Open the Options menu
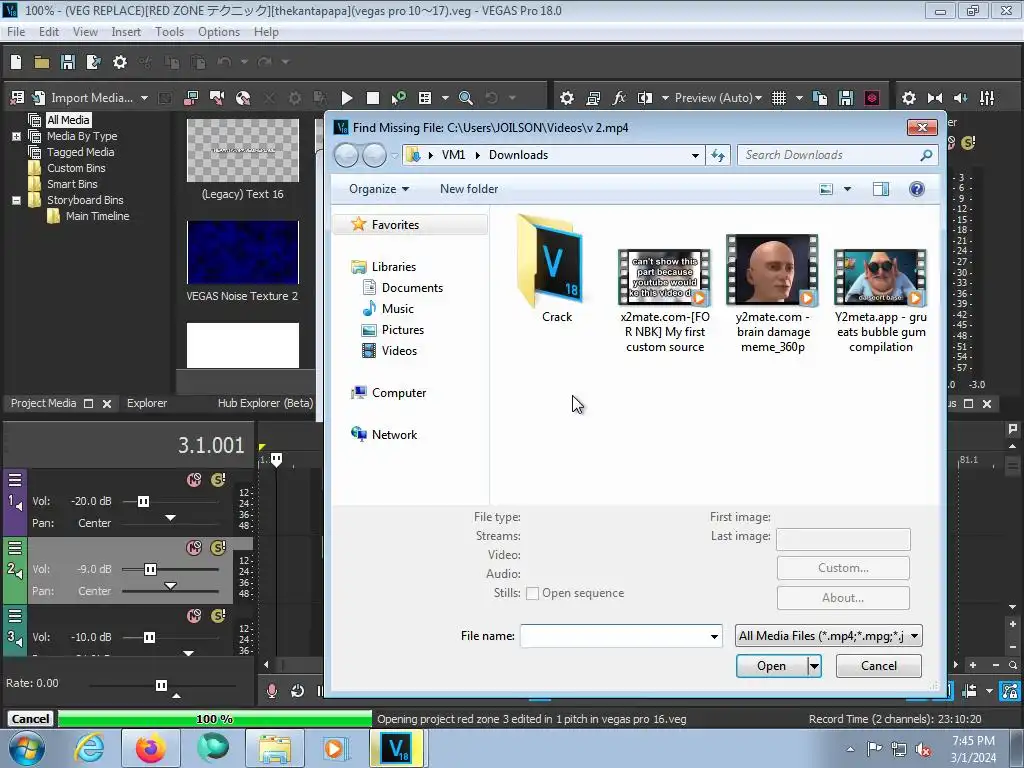 [x=219, y=32]
